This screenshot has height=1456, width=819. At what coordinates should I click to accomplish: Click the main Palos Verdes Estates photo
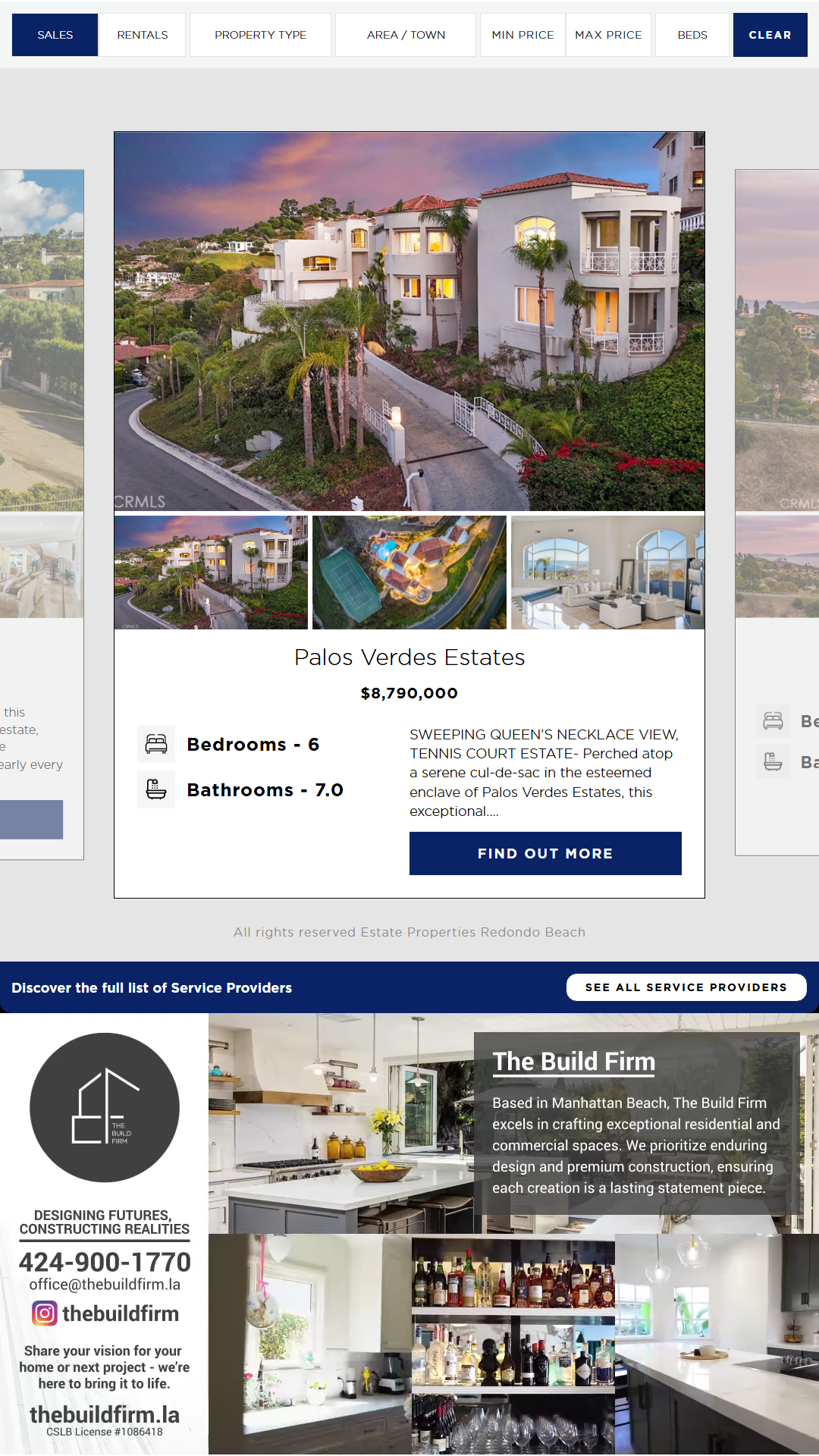point(409,322)
